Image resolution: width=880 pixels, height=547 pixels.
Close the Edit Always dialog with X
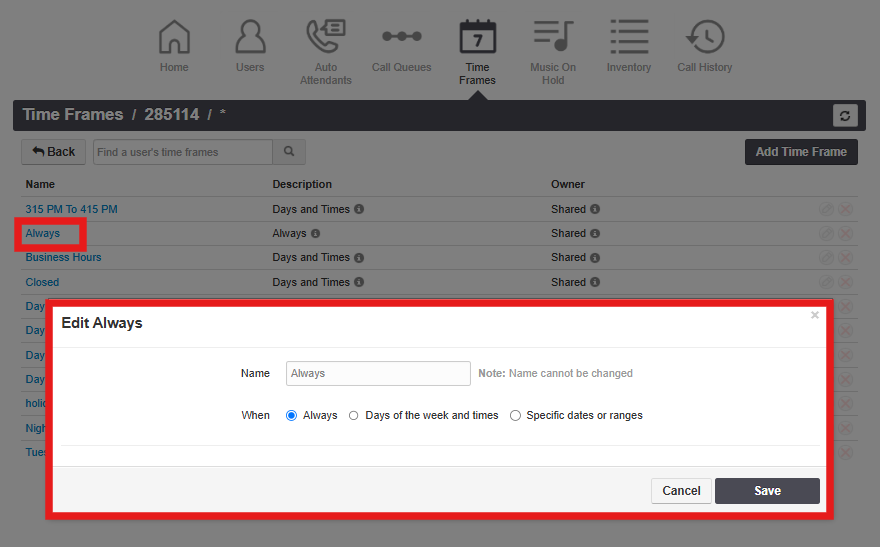click(814, 315)
